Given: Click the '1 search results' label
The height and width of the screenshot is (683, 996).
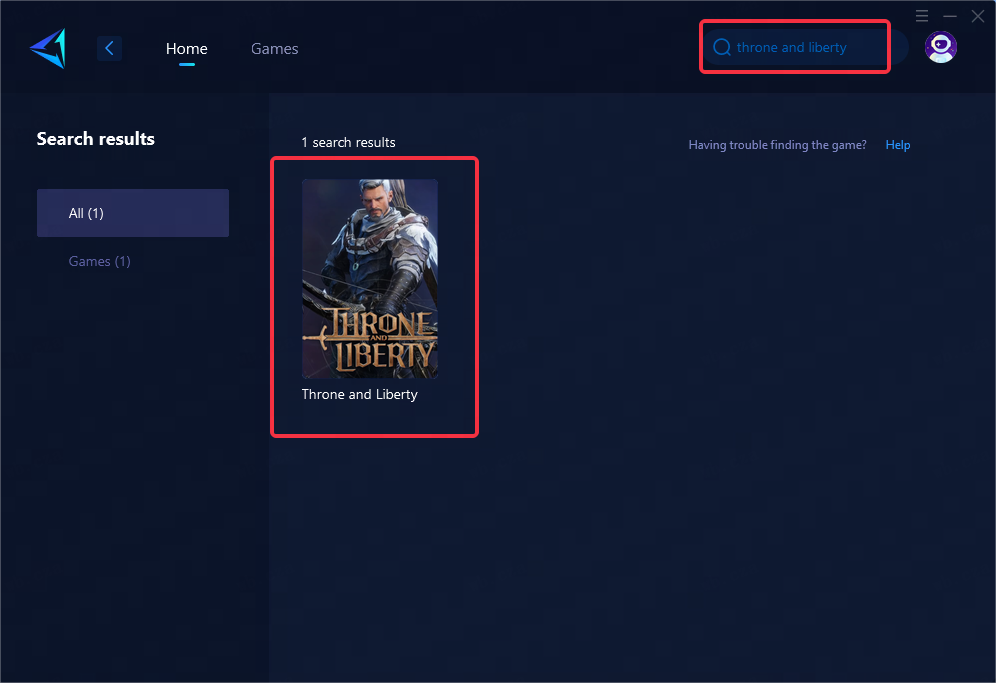Looking at the screenshot, I should [x=348, y=142].
